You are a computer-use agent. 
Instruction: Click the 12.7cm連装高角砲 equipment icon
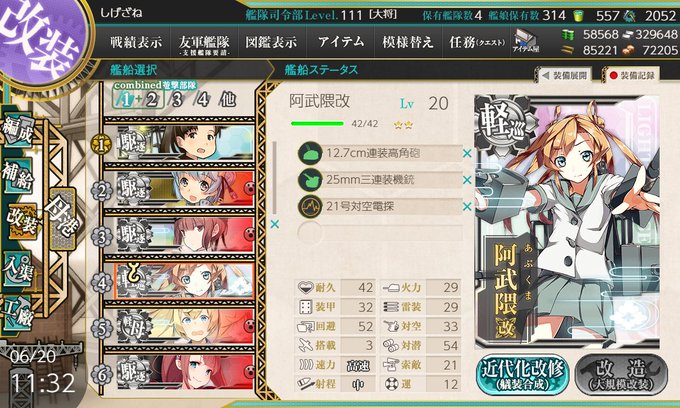click(x=310, y=153)
